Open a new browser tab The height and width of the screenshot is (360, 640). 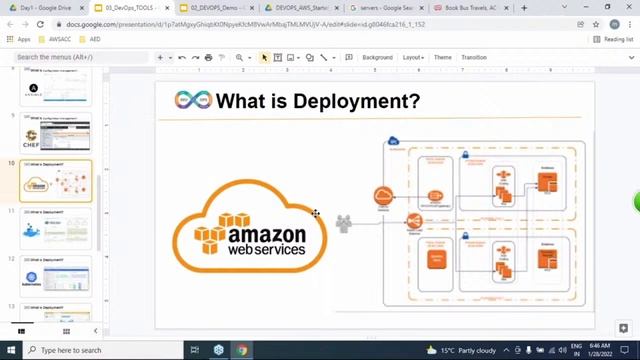tap(524, 8)
